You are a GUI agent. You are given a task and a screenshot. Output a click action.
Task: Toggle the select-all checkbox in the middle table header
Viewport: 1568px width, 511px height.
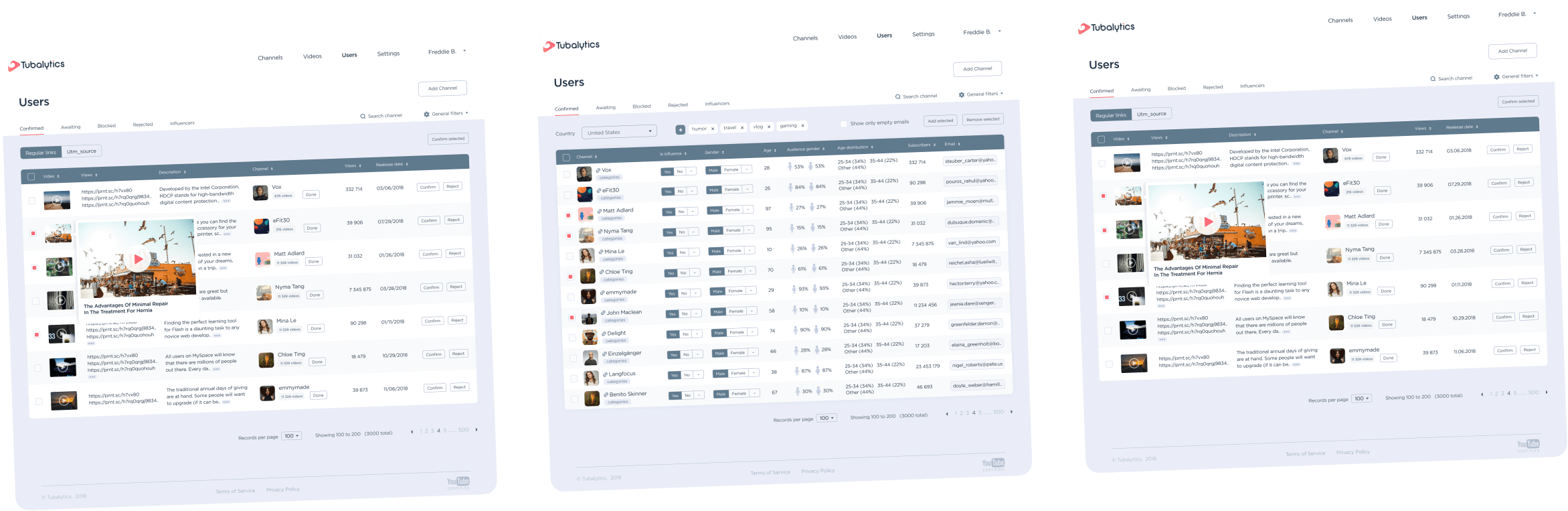[566, 158]
